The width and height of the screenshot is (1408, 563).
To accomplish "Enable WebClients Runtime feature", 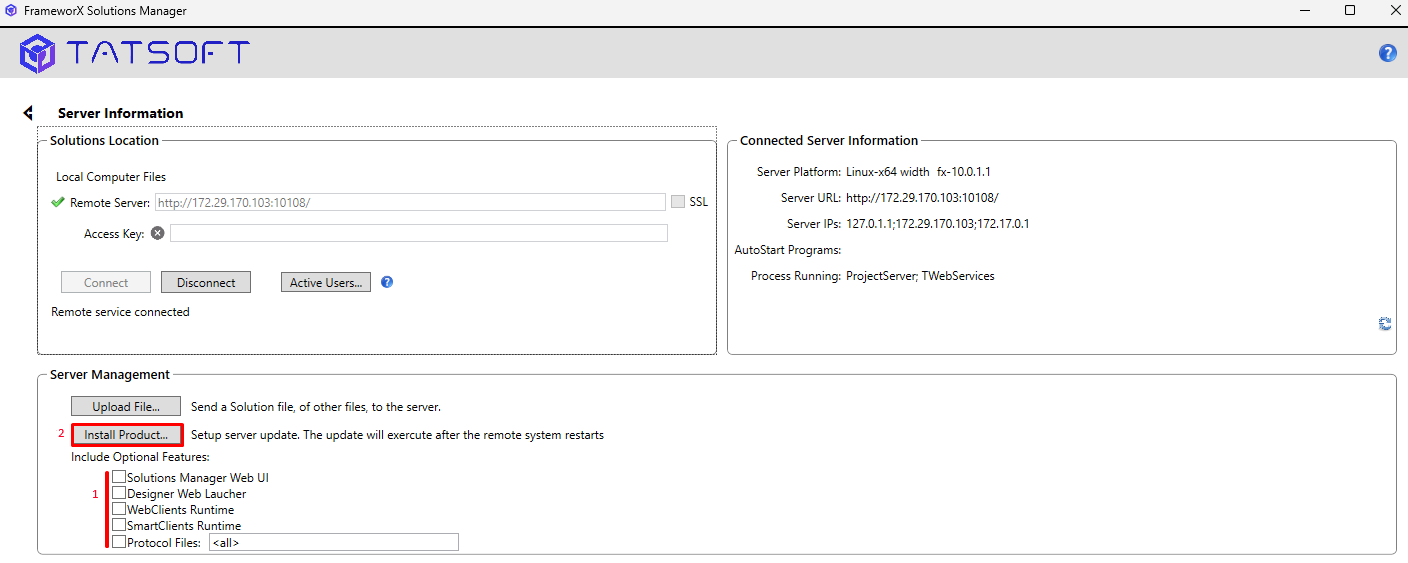I will click(119, 510).
